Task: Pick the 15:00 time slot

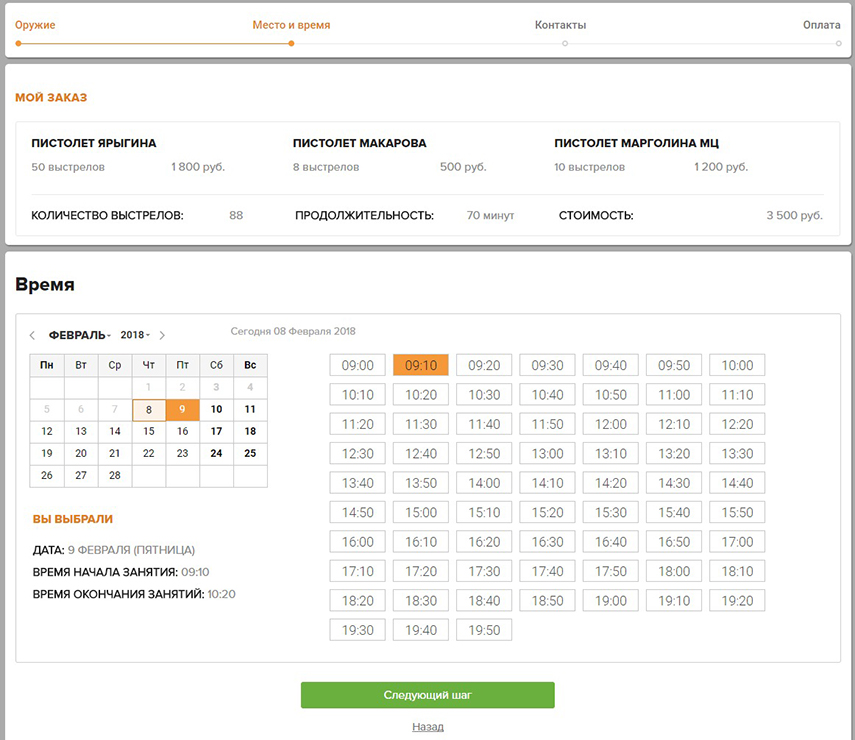Action: pyautogui.click(x=421, y=513)
